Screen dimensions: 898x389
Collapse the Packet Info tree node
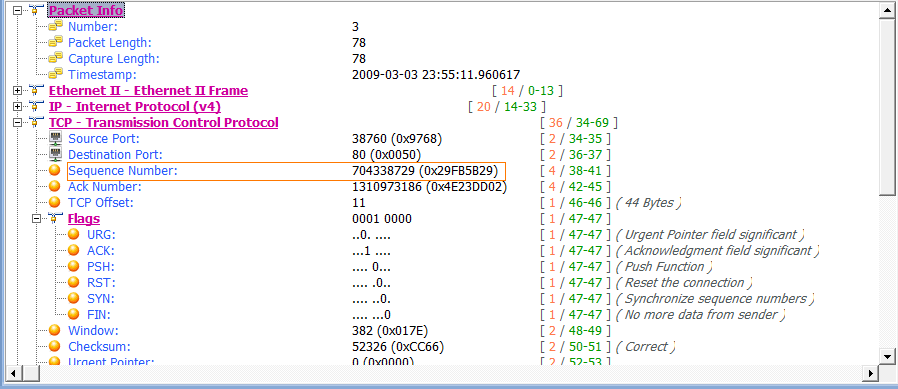(x=17, y=10)
